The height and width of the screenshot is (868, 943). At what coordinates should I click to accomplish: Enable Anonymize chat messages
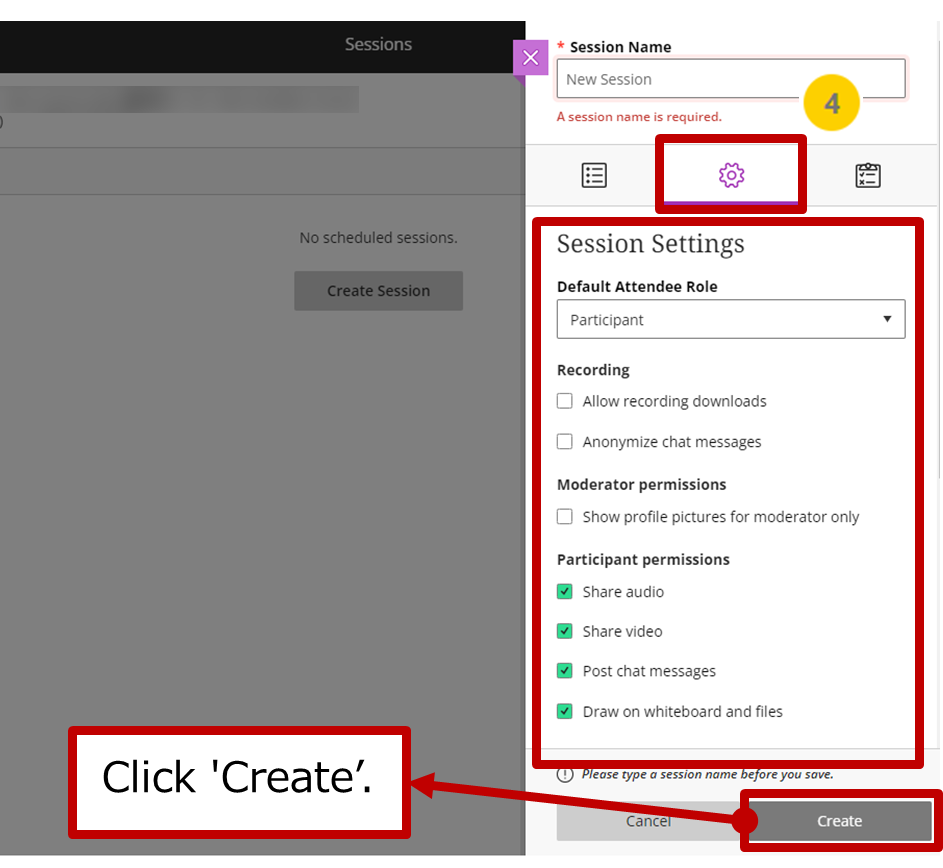pyautogui.click(x=564, y=441)
